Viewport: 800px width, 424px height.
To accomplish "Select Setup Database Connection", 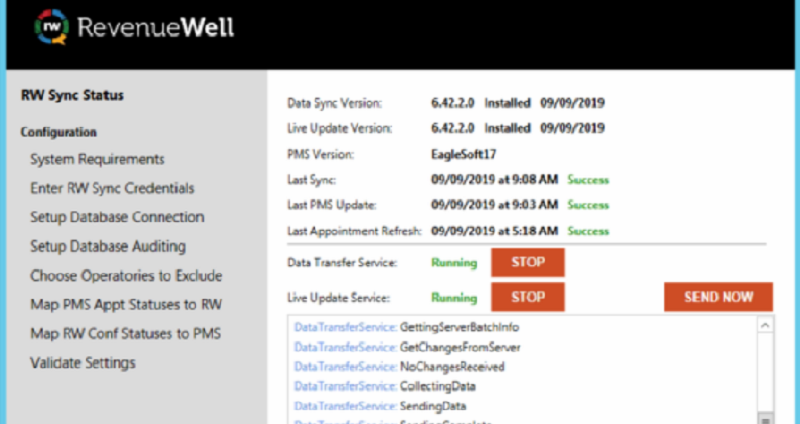I will 117,217.
